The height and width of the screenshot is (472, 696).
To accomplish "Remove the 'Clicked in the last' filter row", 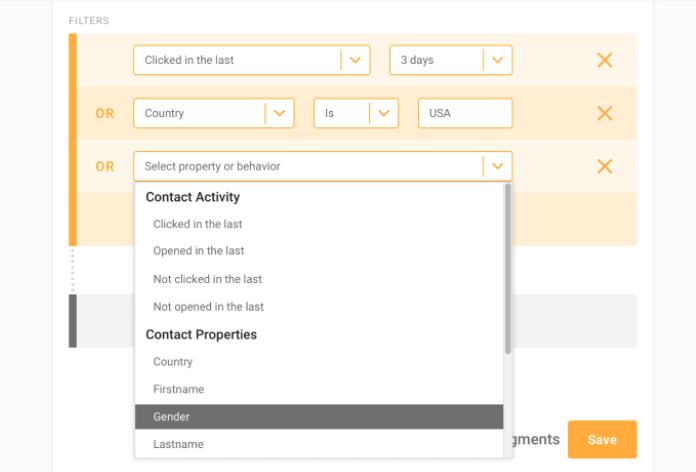I will 605,60.
